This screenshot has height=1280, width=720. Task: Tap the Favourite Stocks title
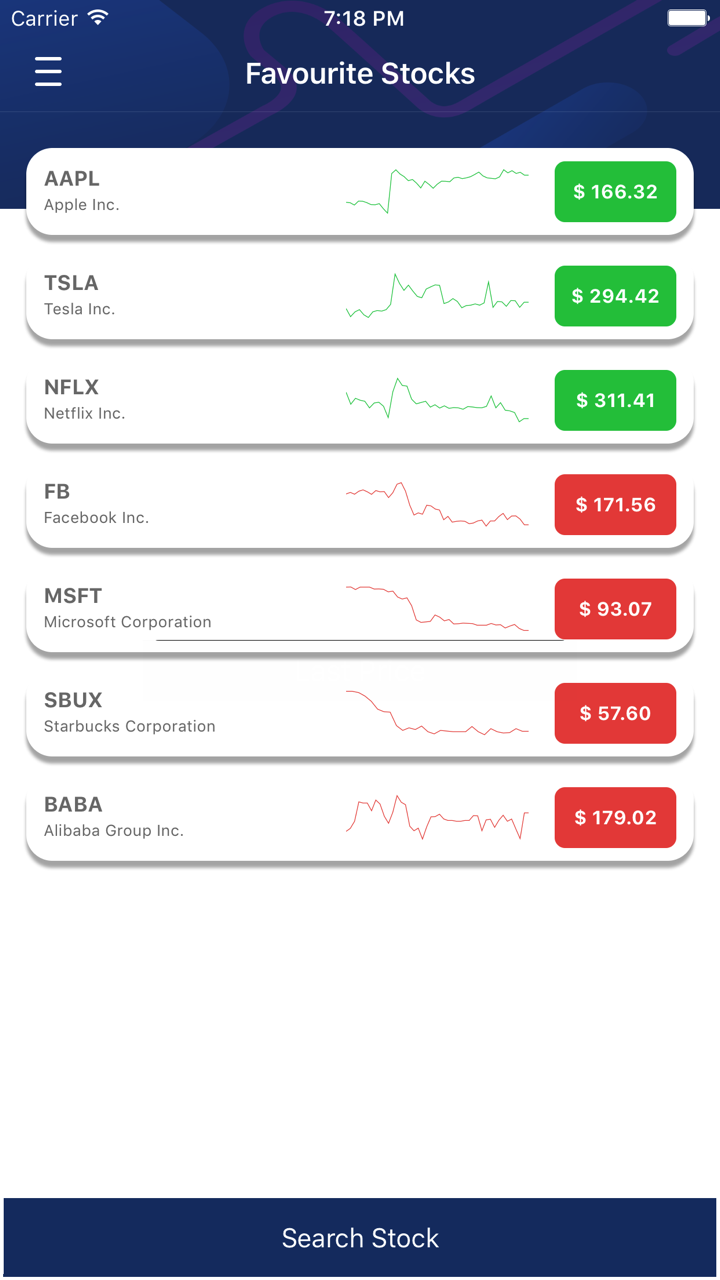click(x=360, y=74)
